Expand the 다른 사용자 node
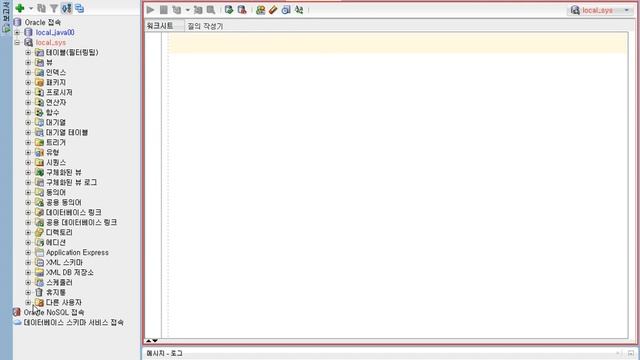 (x=28, y=302)
